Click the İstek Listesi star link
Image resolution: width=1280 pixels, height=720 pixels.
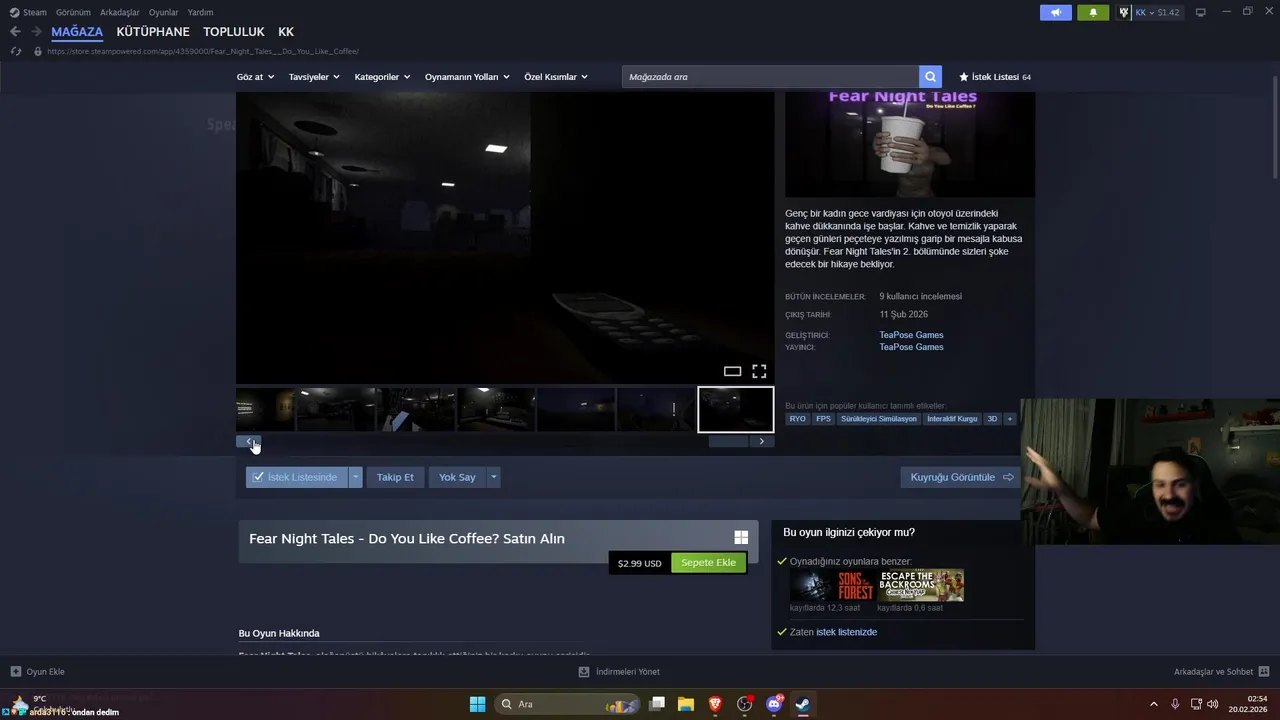pyautogui.click(x=995, y=77)
